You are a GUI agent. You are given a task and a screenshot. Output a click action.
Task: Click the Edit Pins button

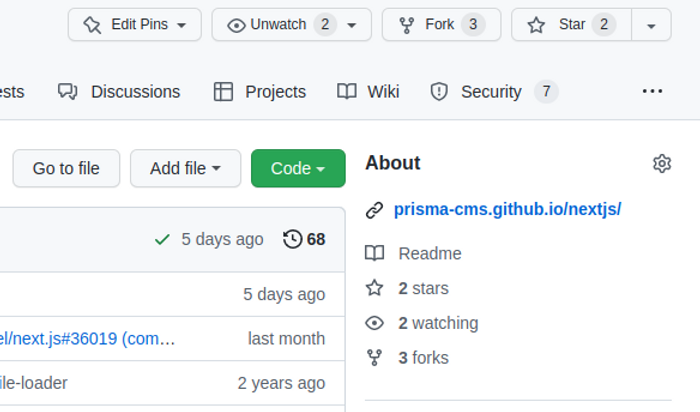[134, 25]
